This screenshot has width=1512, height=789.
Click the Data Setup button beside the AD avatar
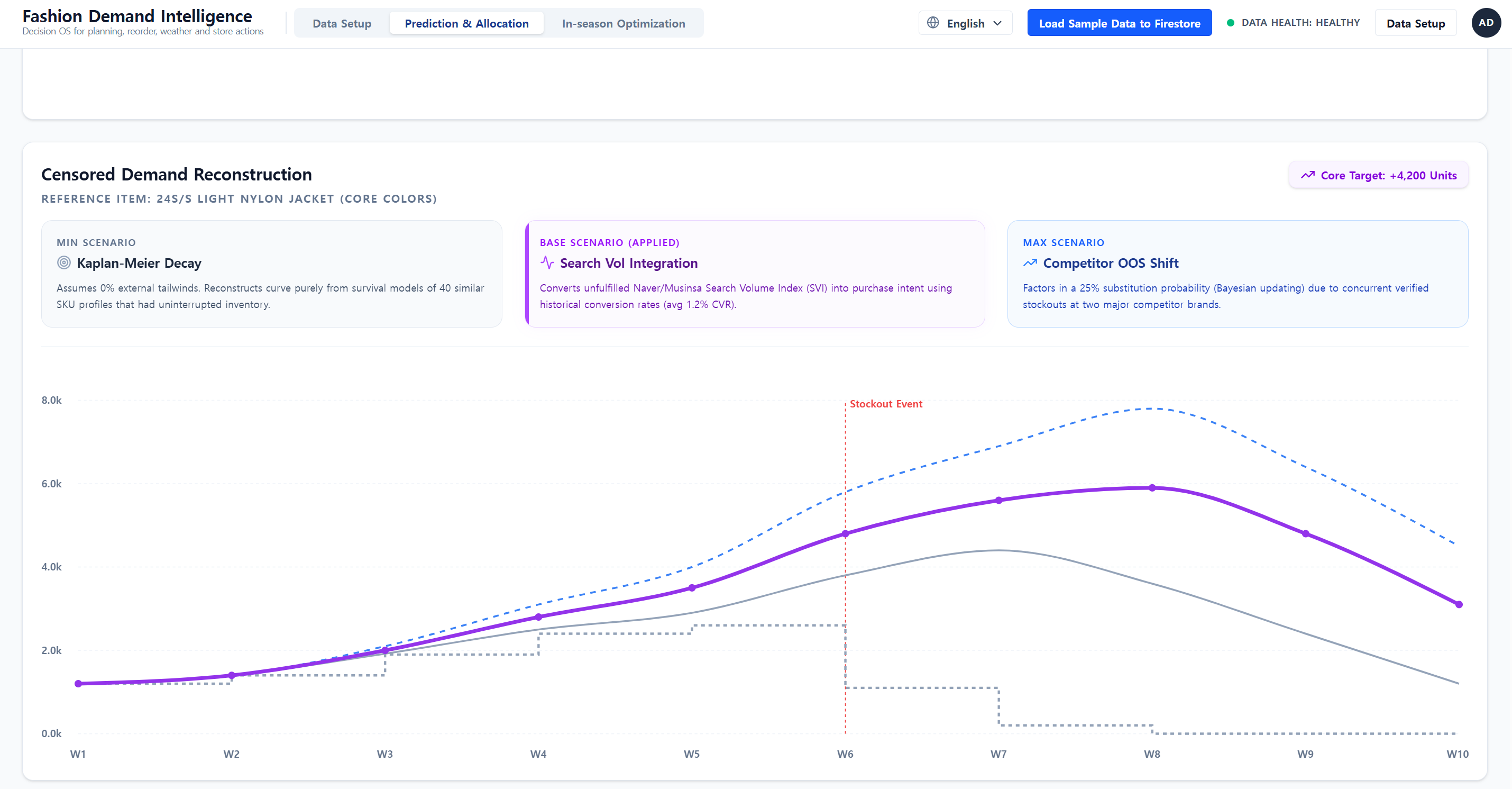tap(1416, 23)
